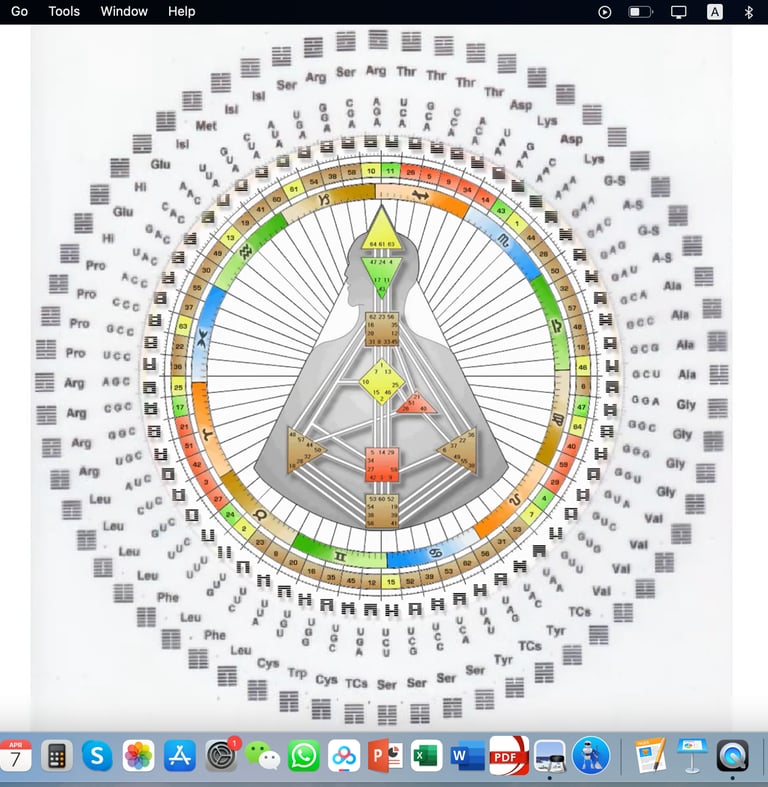Viewport: 768px width, 787px height.
Task: Switch to Preview in the Dock
Action: 550,755
